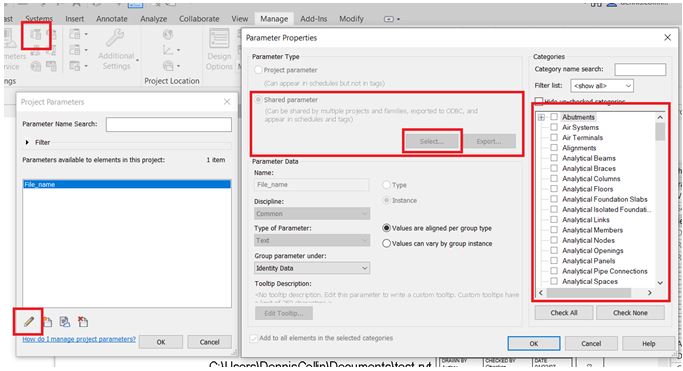Click New Parameter icon beside the pencil
This screenshot has width=683, height=371.
[x=47, y=322]
